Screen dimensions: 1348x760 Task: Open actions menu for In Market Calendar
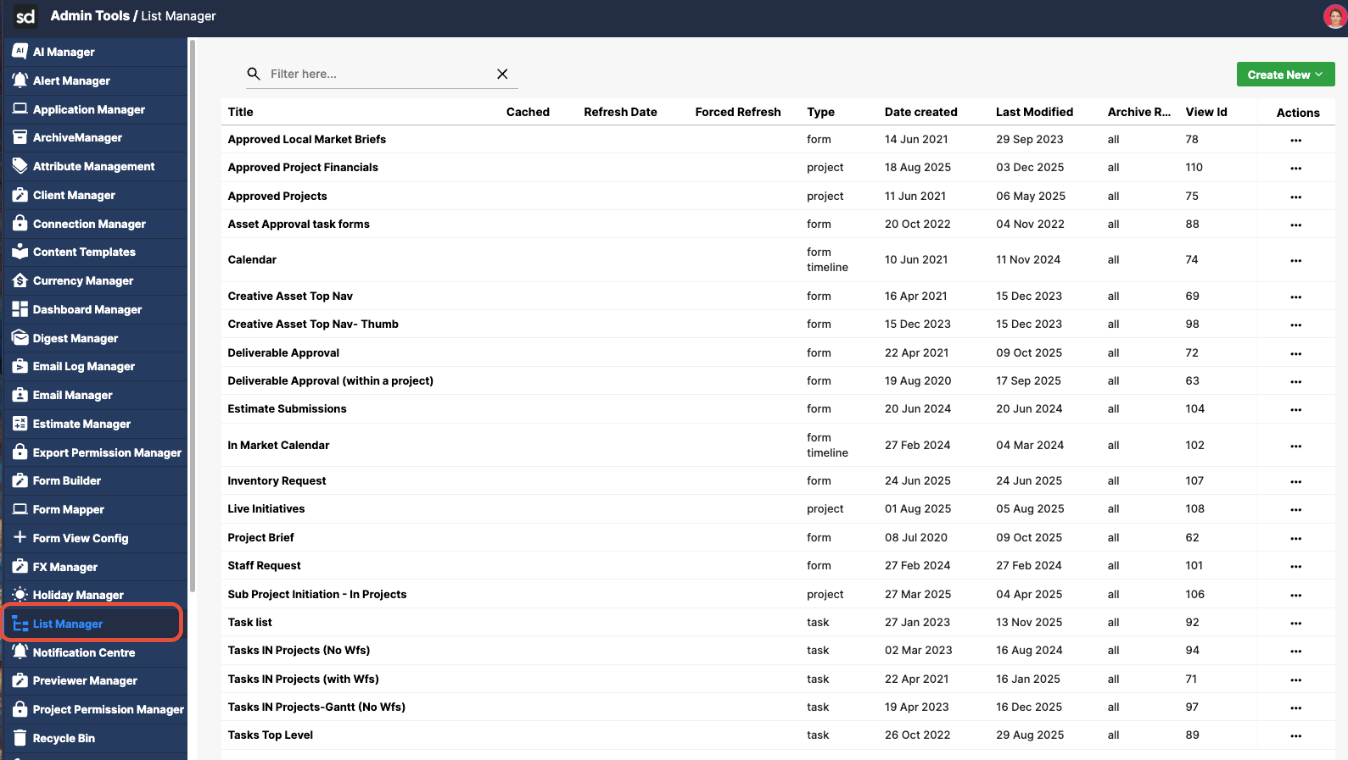tap(1296, 446)
